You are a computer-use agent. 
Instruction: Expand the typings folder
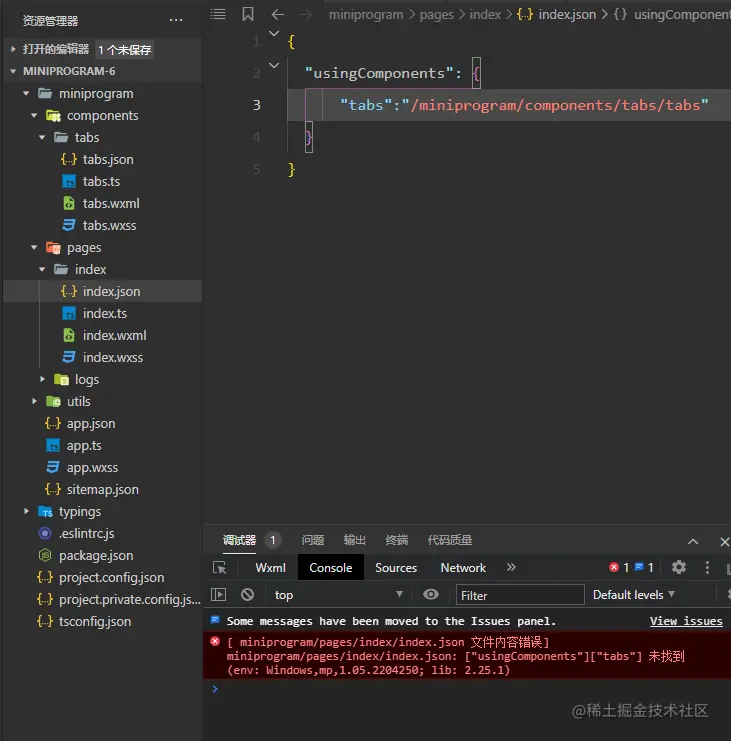(x=26, y=511)
